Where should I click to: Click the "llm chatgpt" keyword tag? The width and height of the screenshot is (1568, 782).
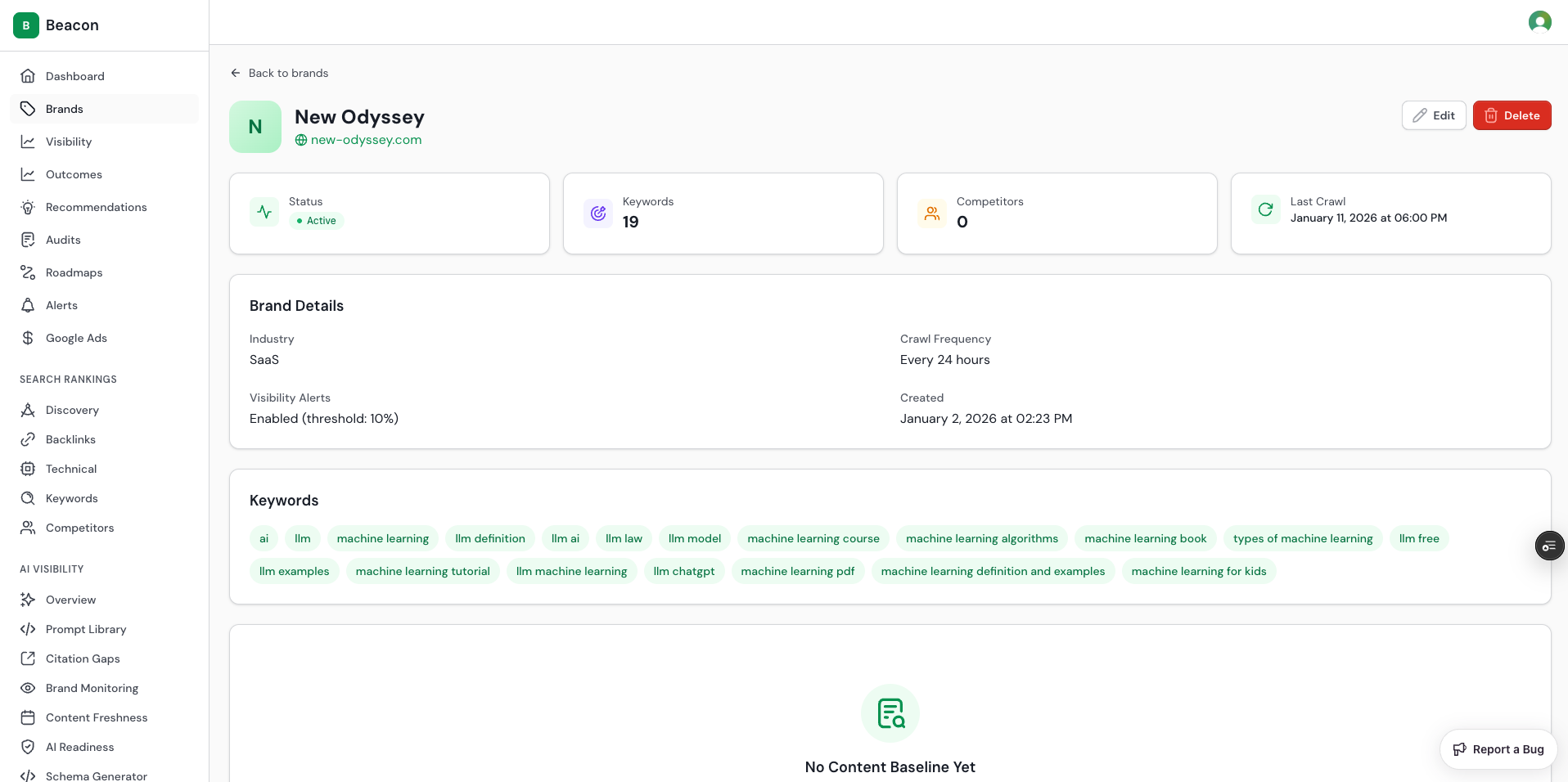(x=684, y=571)
